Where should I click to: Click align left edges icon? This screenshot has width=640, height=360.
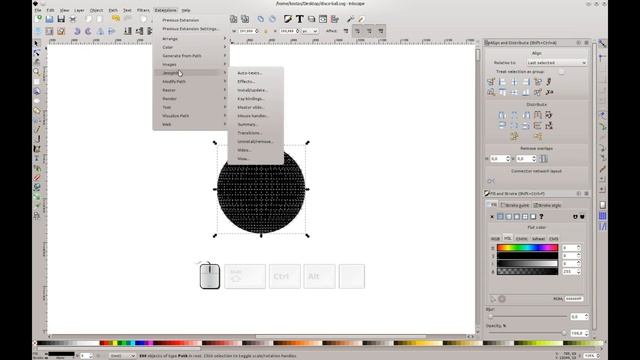point(502,82)
